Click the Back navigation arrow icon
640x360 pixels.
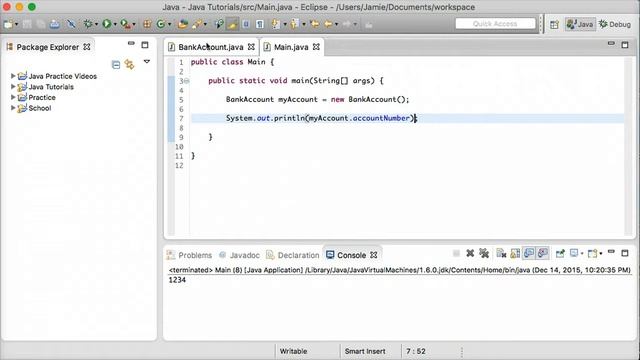(x=328, y=24)
